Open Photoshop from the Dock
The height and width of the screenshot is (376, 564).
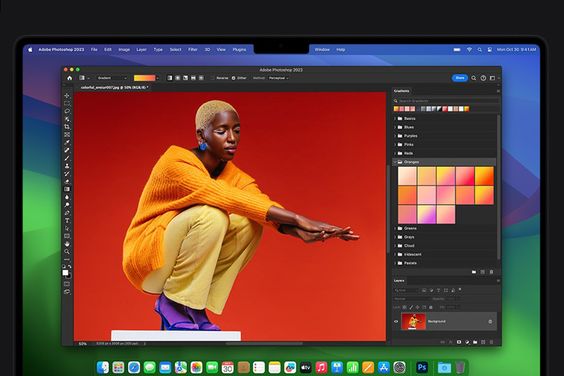(422, 367)
